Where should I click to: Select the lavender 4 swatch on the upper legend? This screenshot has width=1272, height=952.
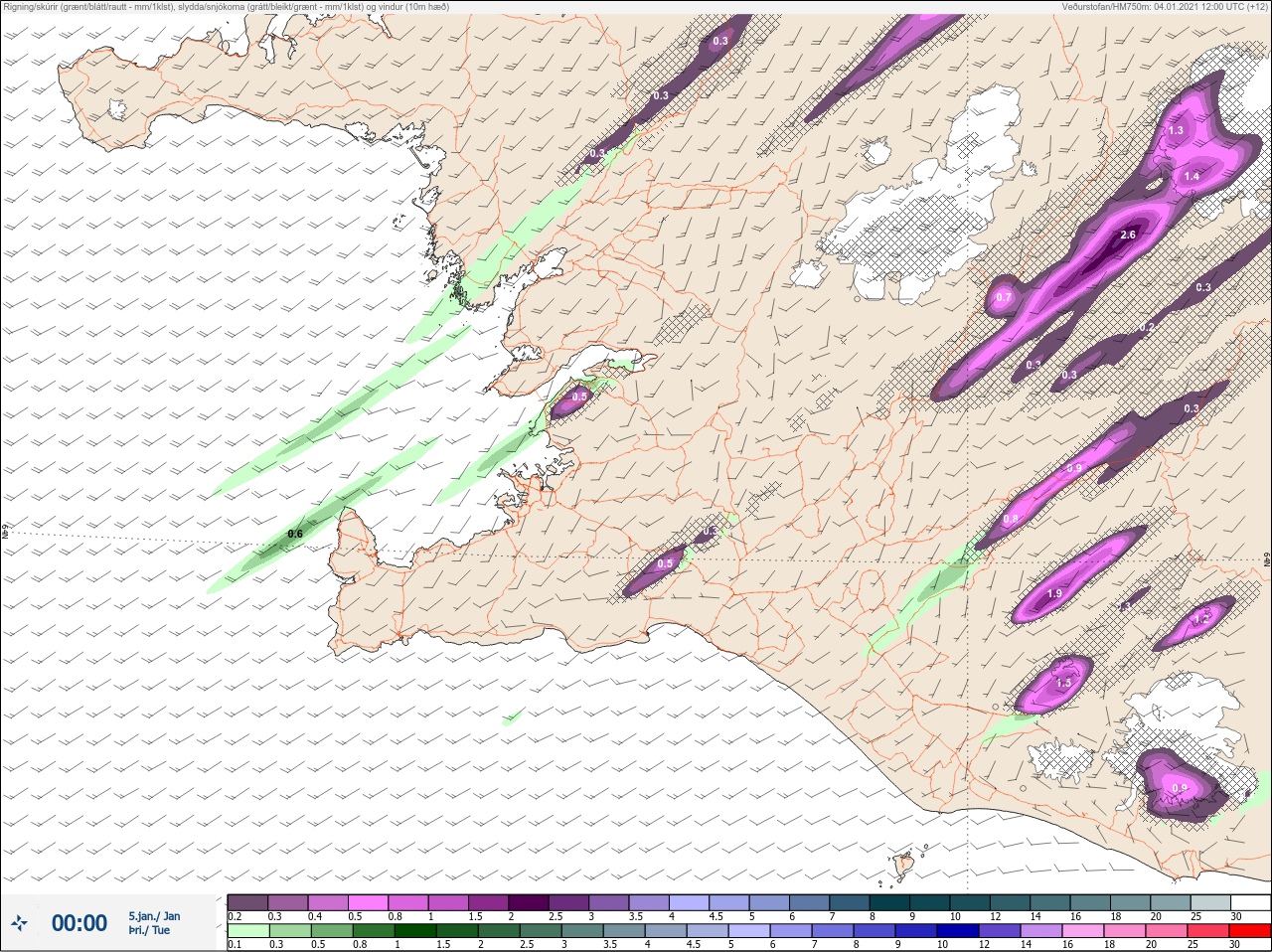click(x=690, y=901)
